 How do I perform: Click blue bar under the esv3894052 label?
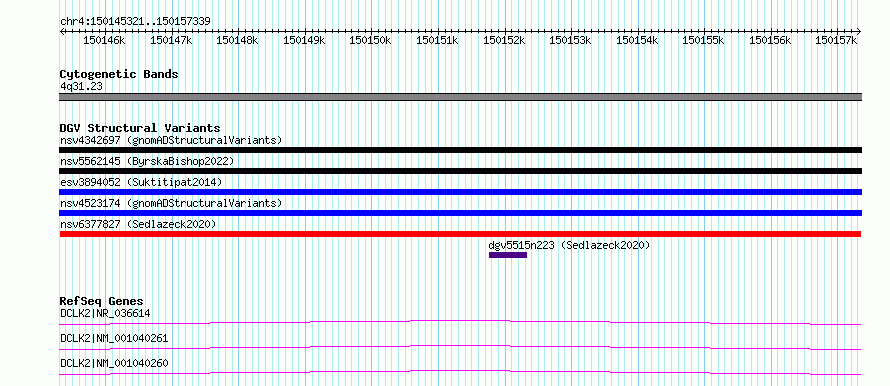(460, 192)
